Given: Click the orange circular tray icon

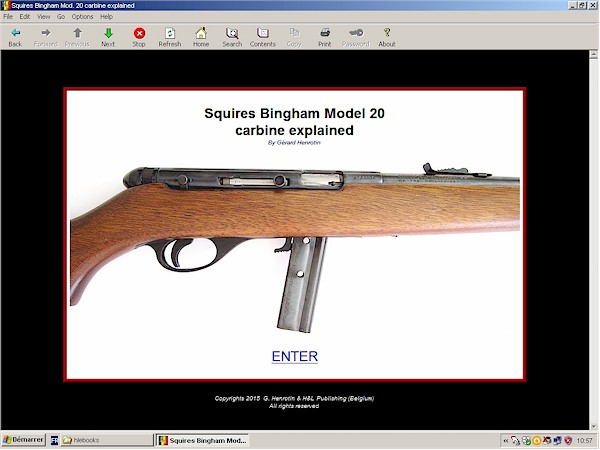Looking at the screenshot, I should coord(536,441).
